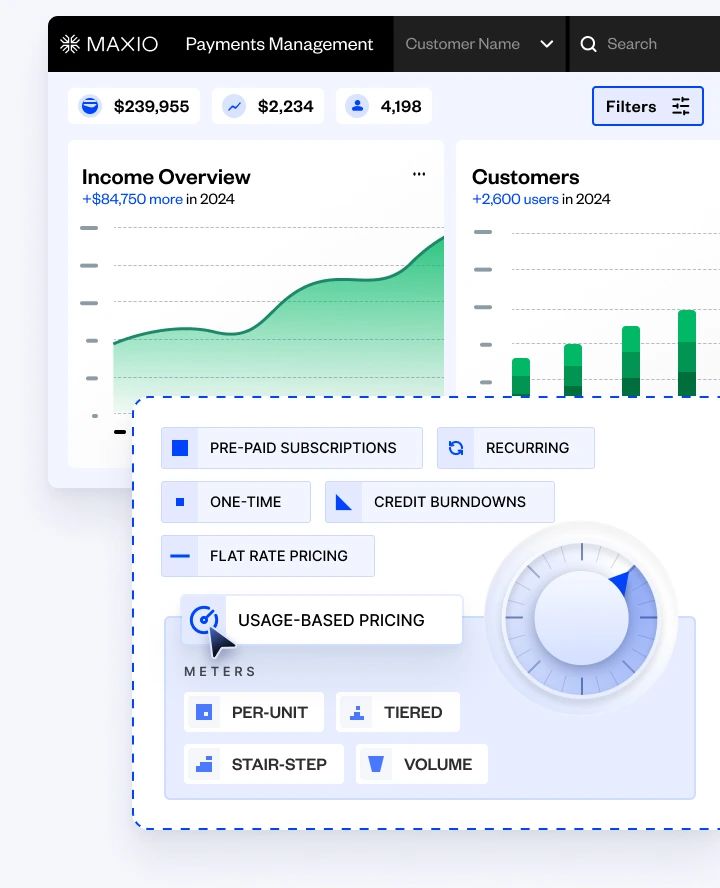Open the Customer Name dropdown
The width and height of the screenshot is (720, 888).
click(x=479, y=44)
